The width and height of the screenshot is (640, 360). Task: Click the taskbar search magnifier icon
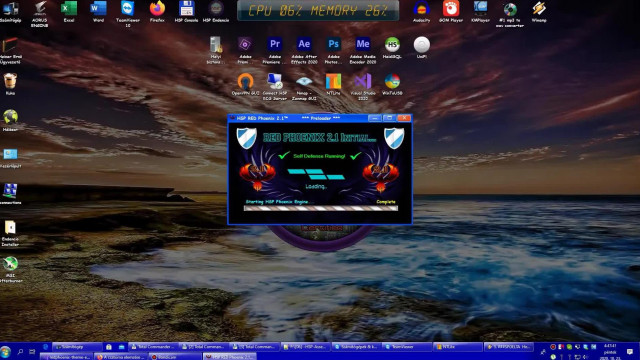click(20, 351)
